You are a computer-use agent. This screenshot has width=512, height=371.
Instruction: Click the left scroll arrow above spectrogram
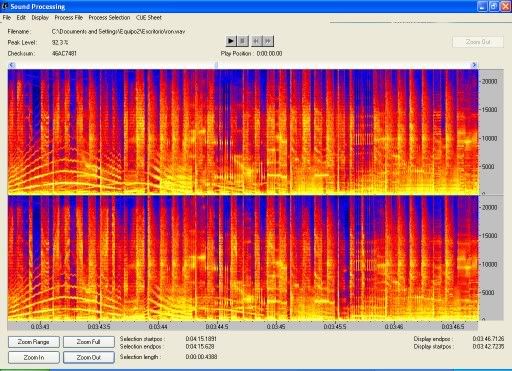[11, 65]
